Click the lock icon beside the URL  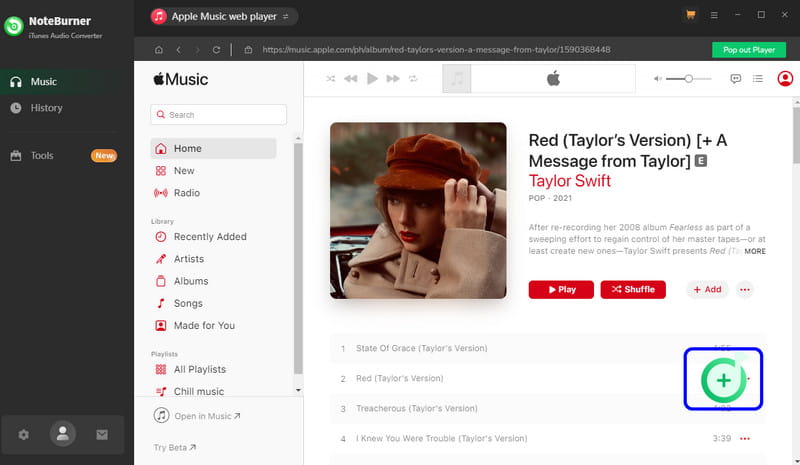click(248, 50)
